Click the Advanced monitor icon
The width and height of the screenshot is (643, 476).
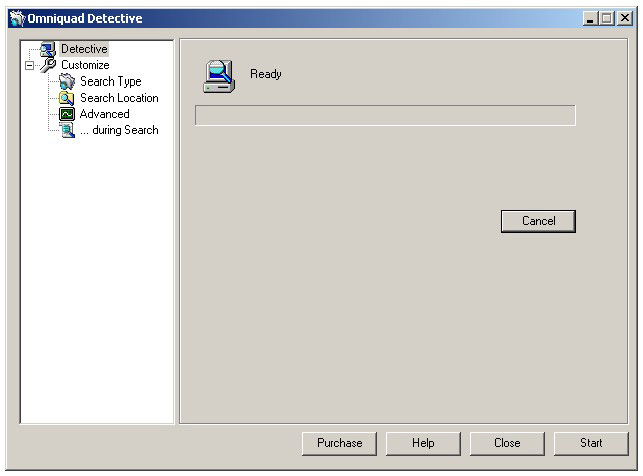(67, 114)
